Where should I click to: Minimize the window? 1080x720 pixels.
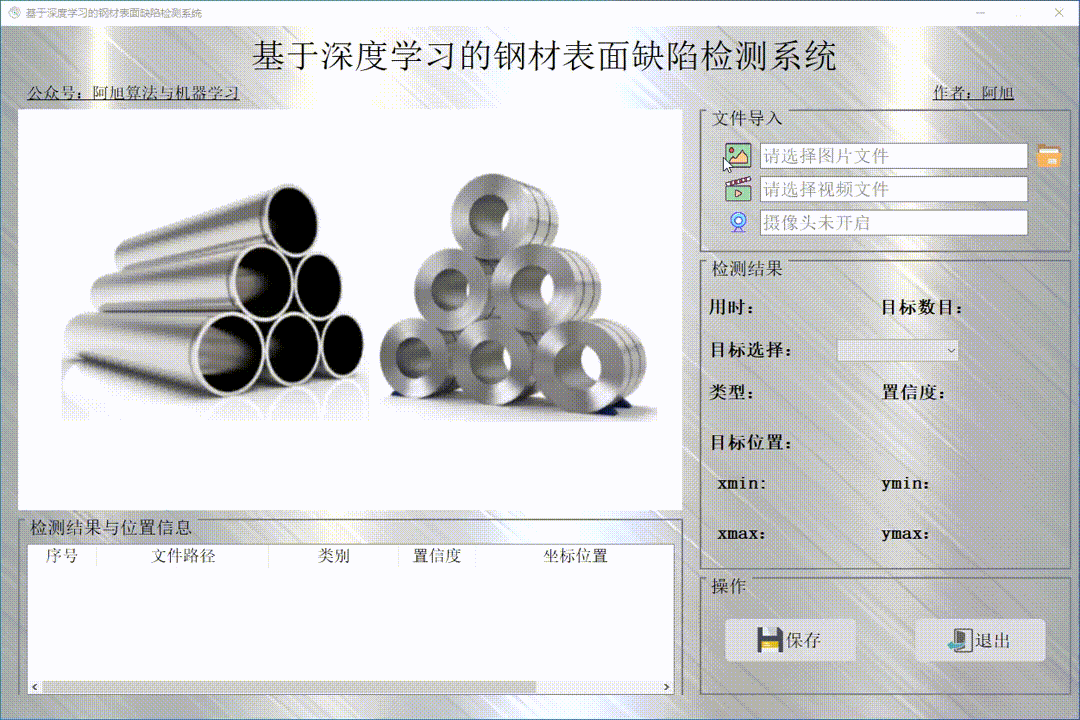tap(980, 12)
